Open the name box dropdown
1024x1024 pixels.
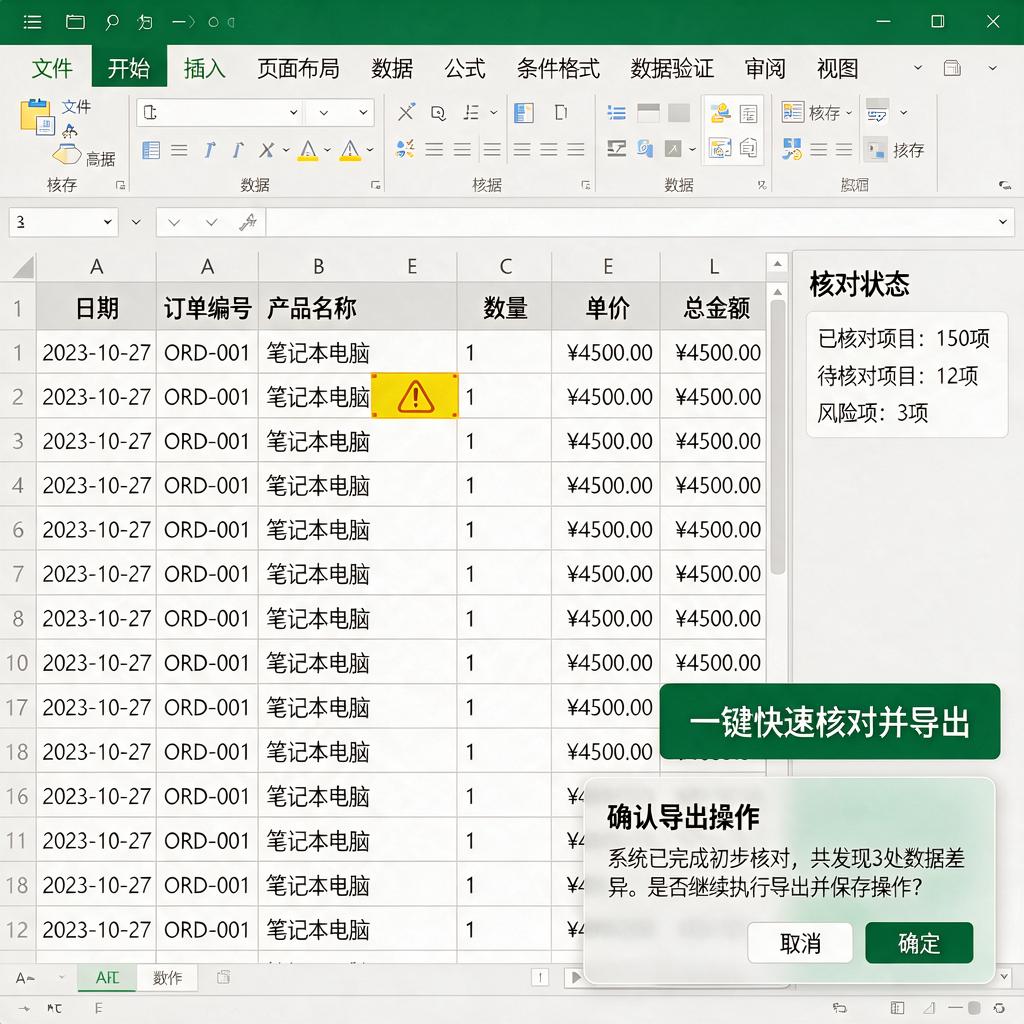[108, 222]
